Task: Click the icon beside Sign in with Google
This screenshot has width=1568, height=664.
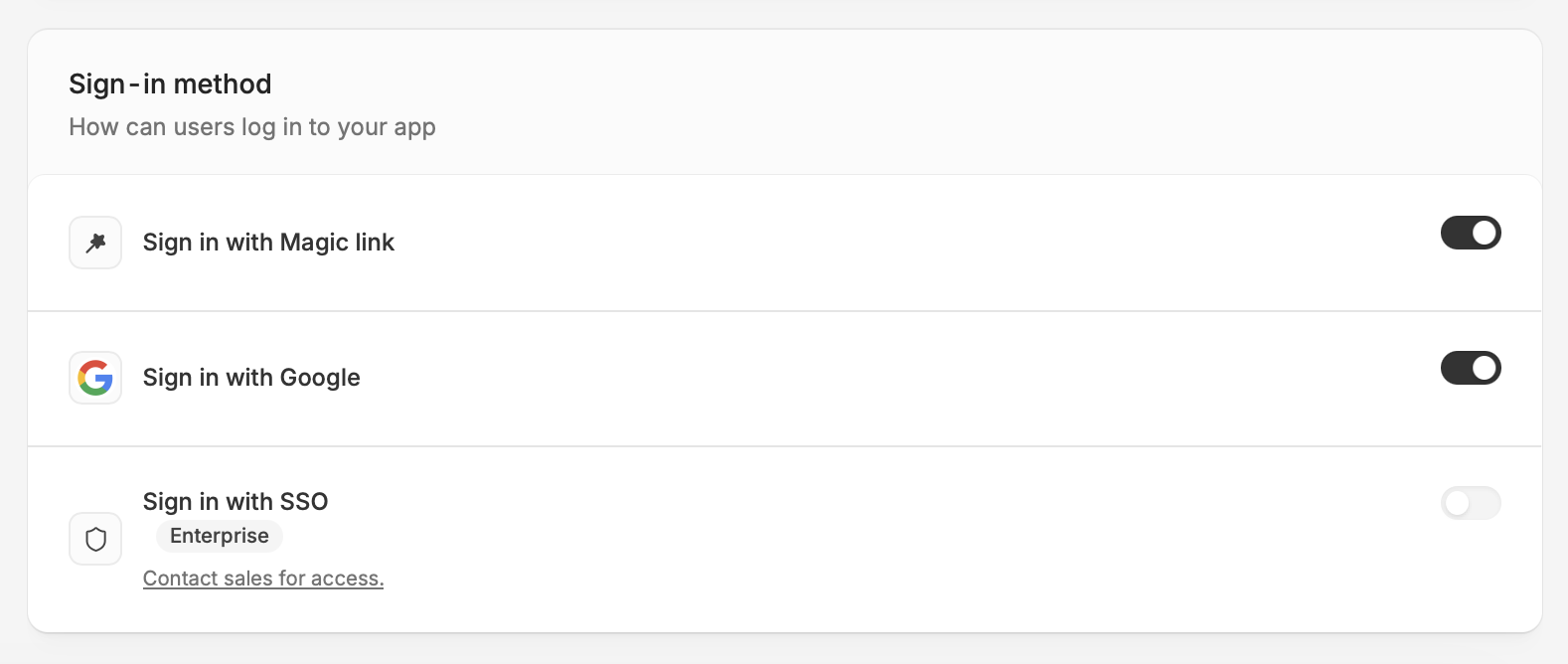Action: pyautogui.click(x=94, y=378)
